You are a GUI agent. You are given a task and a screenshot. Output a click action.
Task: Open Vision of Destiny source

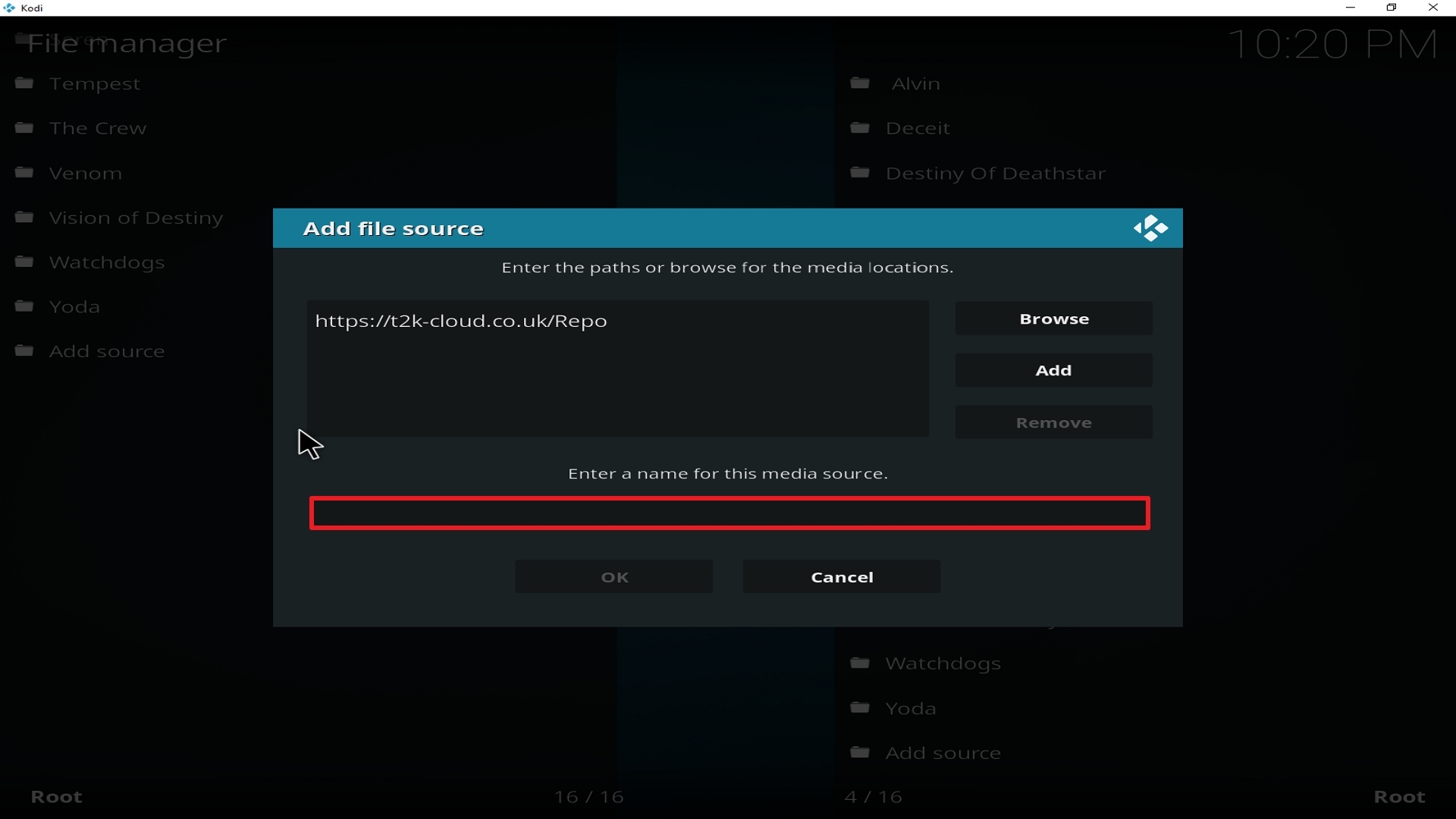pos(136,218)
